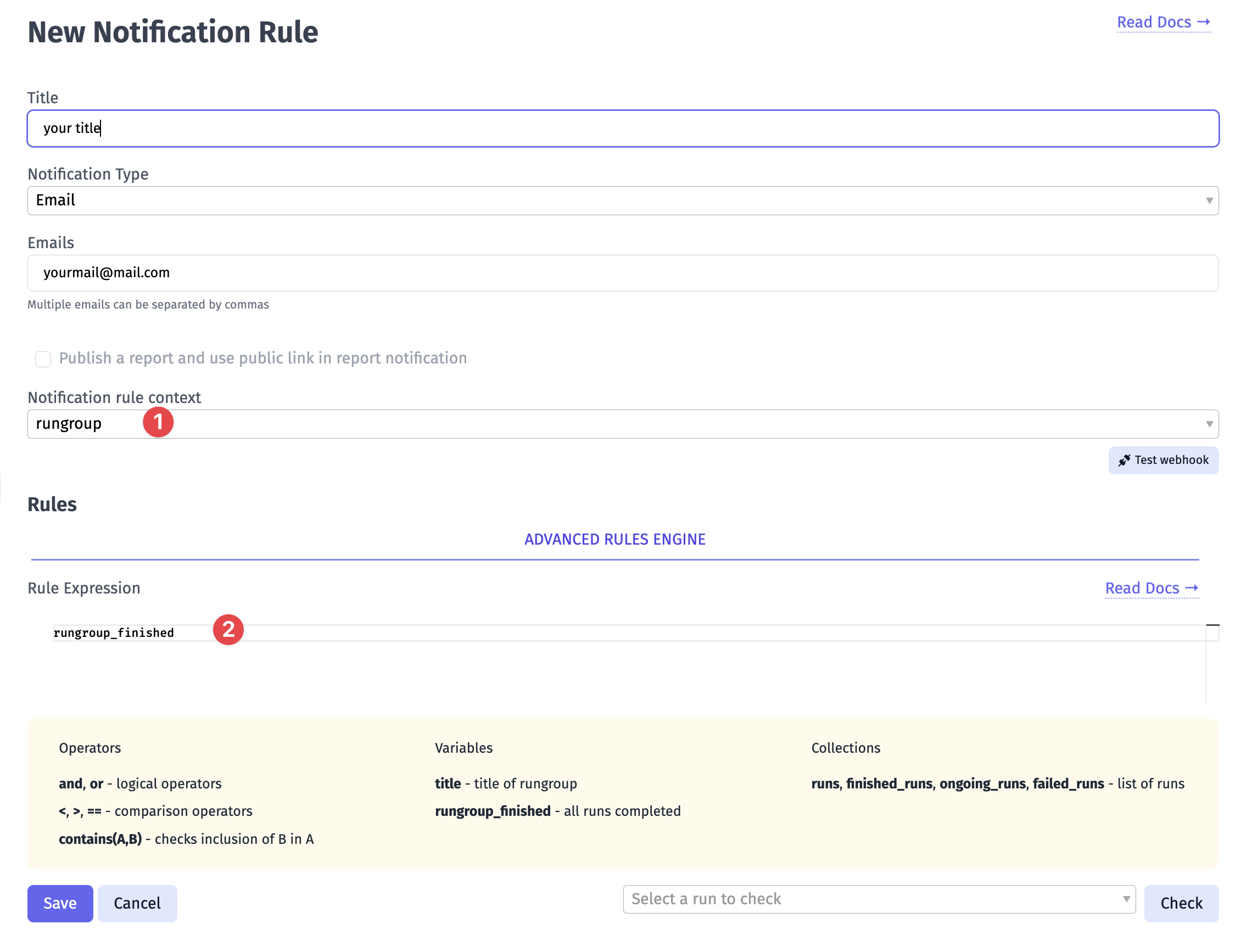Click the comparison operators hint text
This screenshot has width=1241, height=952.
pos(155,811)
